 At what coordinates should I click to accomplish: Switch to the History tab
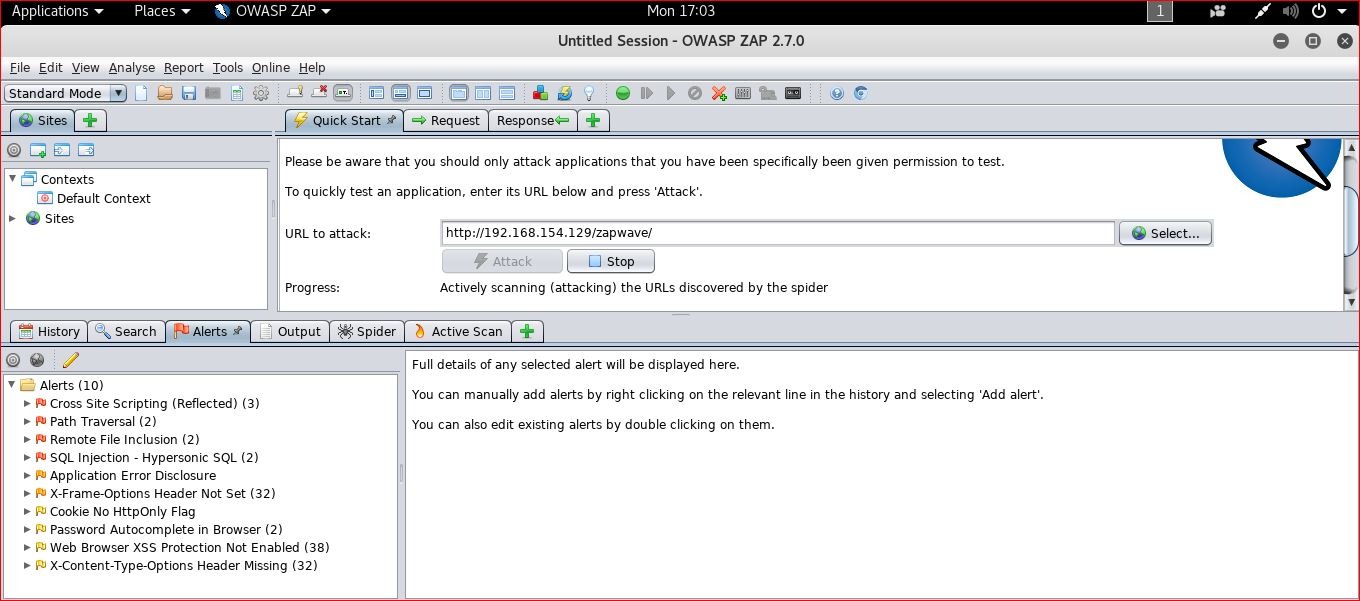pyautogui.click(x=49, y=331)
